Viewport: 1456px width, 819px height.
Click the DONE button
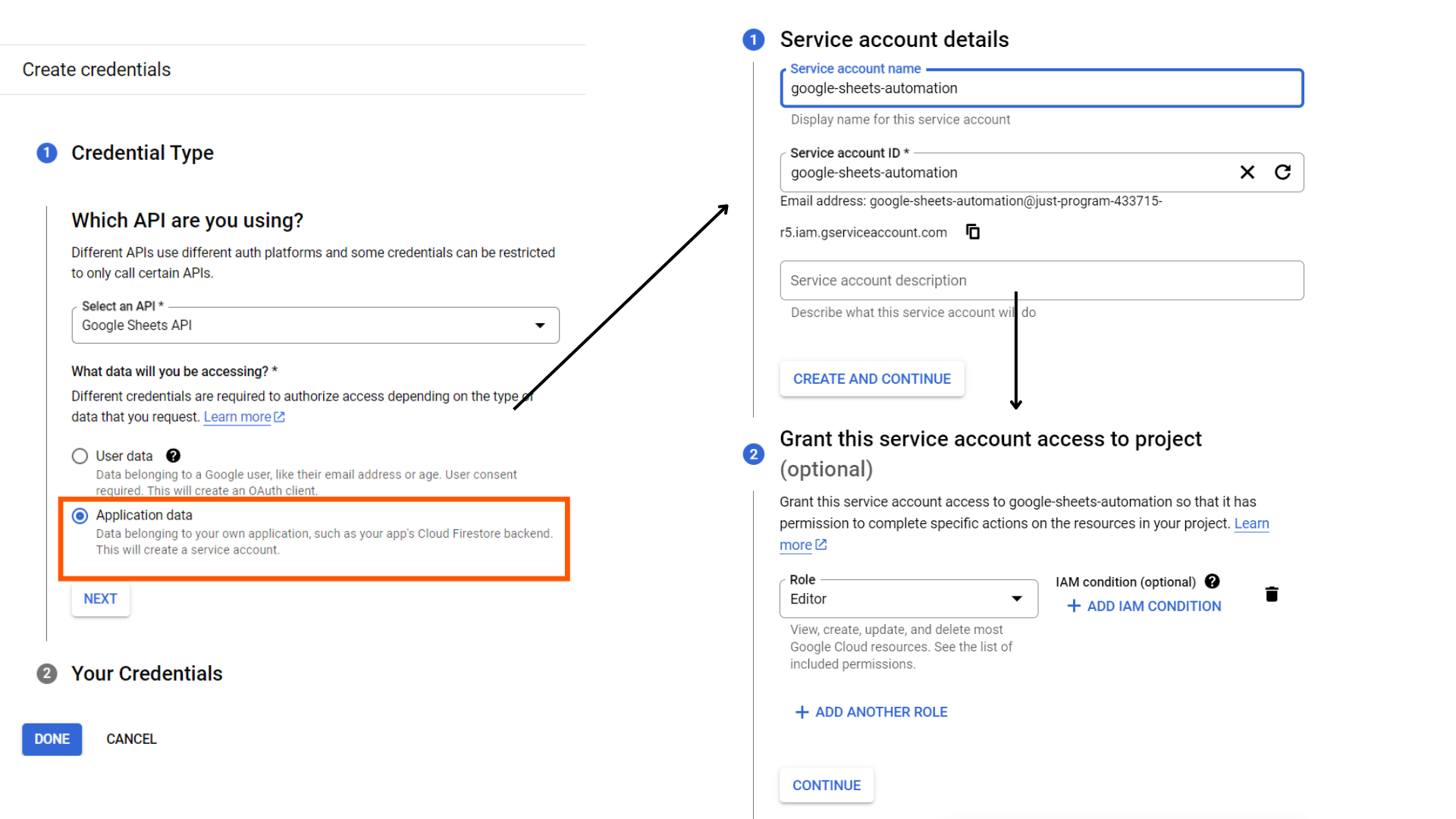(x=52, y=739)
